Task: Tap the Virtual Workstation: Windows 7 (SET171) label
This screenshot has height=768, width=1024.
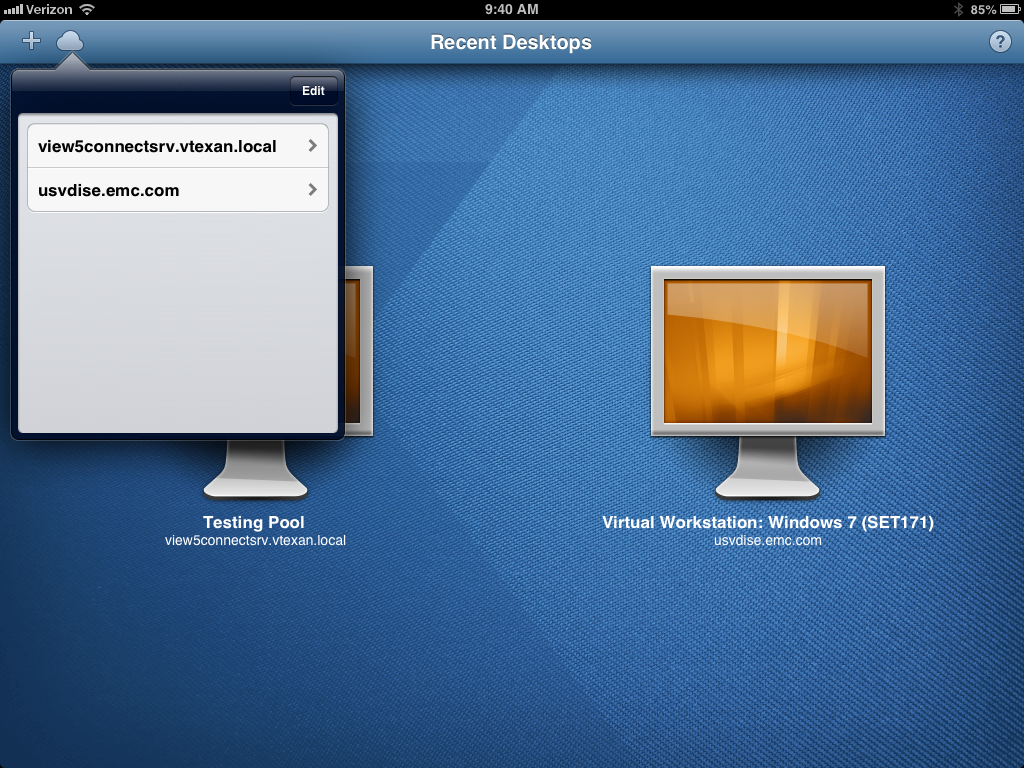Action: click(x=767, y=522)
